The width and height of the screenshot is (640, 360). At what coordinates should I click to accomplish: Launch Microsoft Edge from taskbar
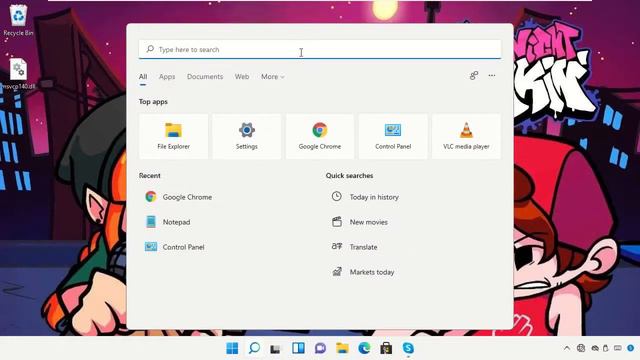pyautogui.click(x=364, y=348)
